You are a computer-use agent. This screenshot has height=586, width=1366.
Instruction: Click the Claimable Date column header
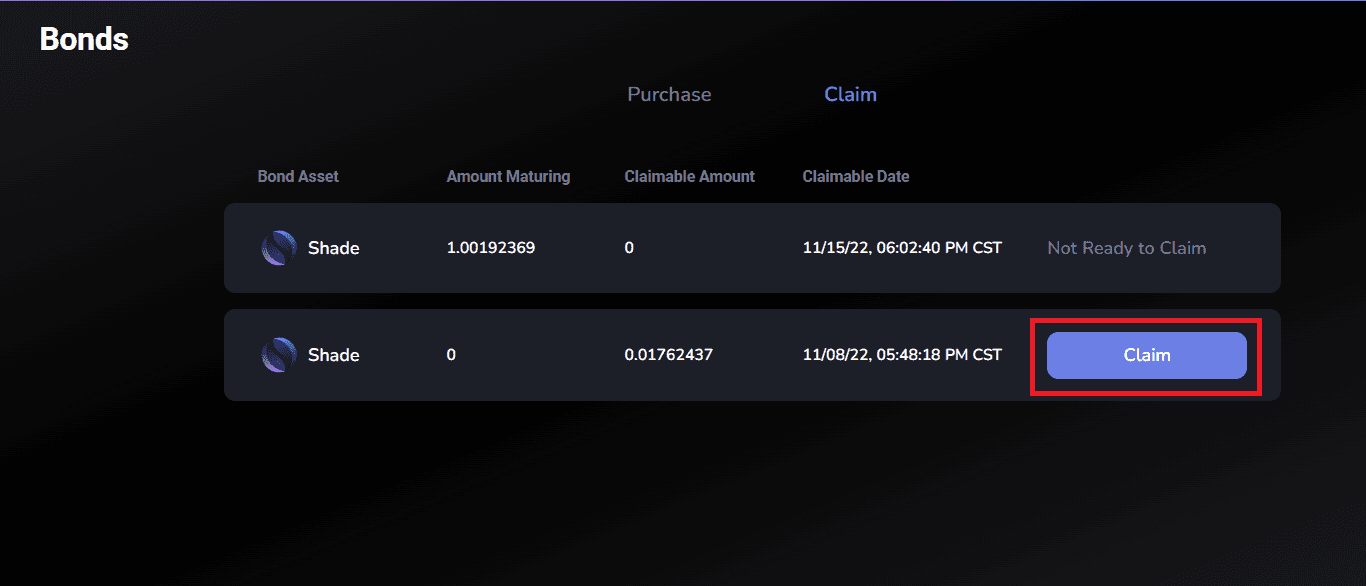pyautogui.click(x=856, y=176)
